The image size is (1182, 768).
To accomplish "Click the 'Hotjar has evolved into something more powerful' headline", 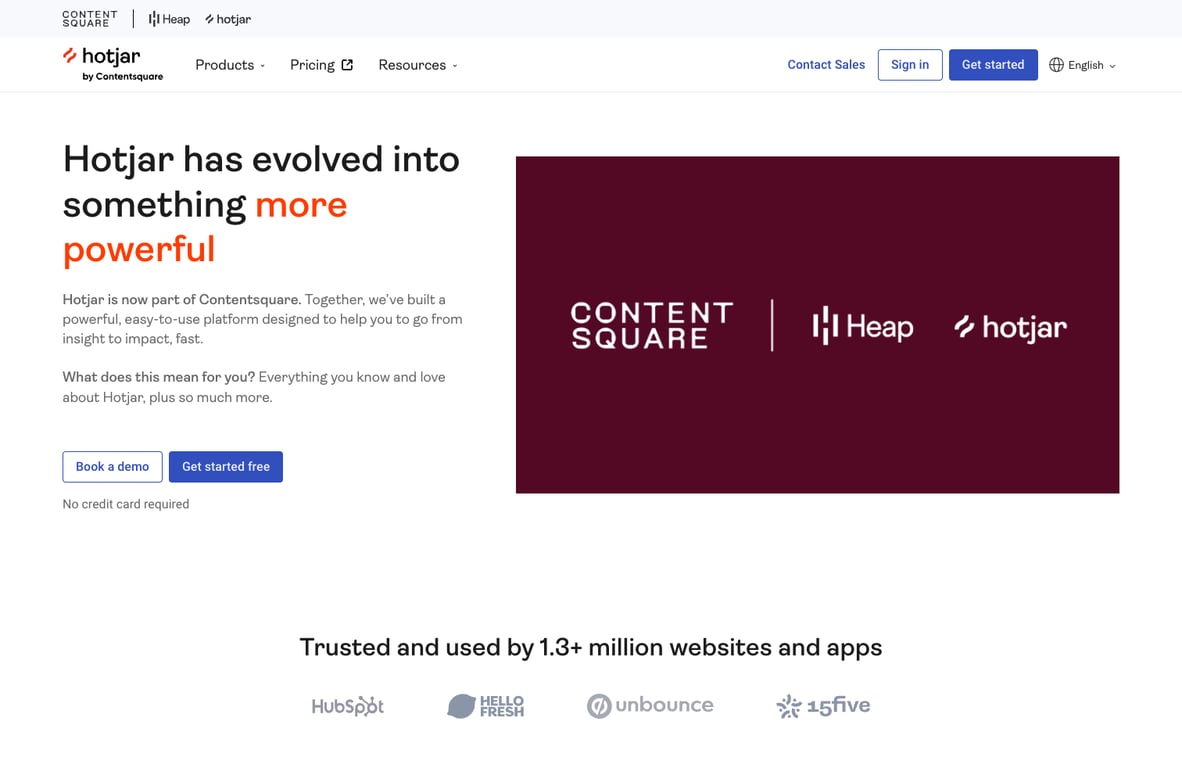I will point(261,204).
